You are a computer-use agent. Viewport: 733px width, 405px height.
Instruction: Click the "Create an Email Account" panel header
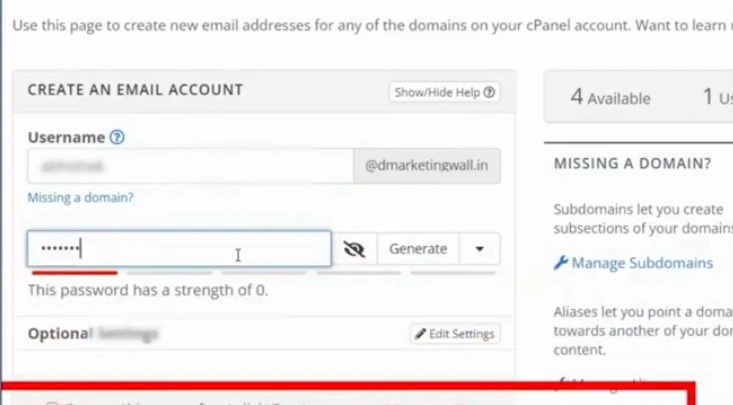click(136, 90)
